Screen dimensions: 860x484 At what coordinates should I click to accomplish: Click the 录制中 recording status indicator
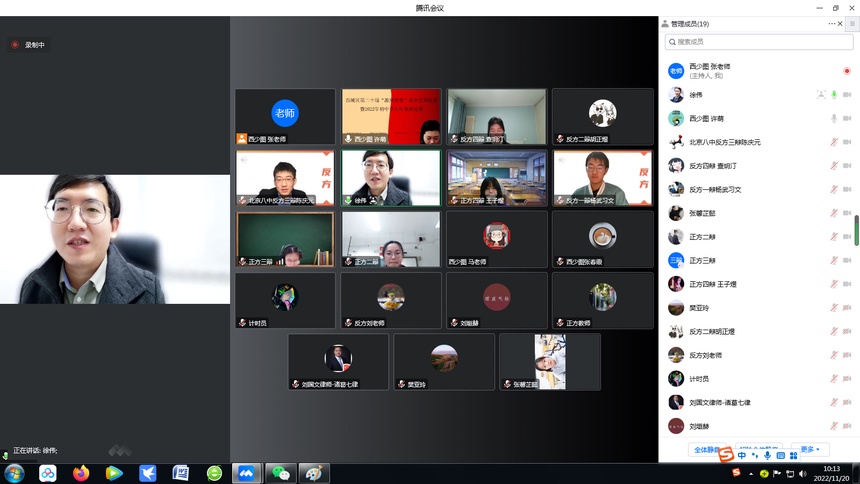pyautogui.click(x=29, y=45)
